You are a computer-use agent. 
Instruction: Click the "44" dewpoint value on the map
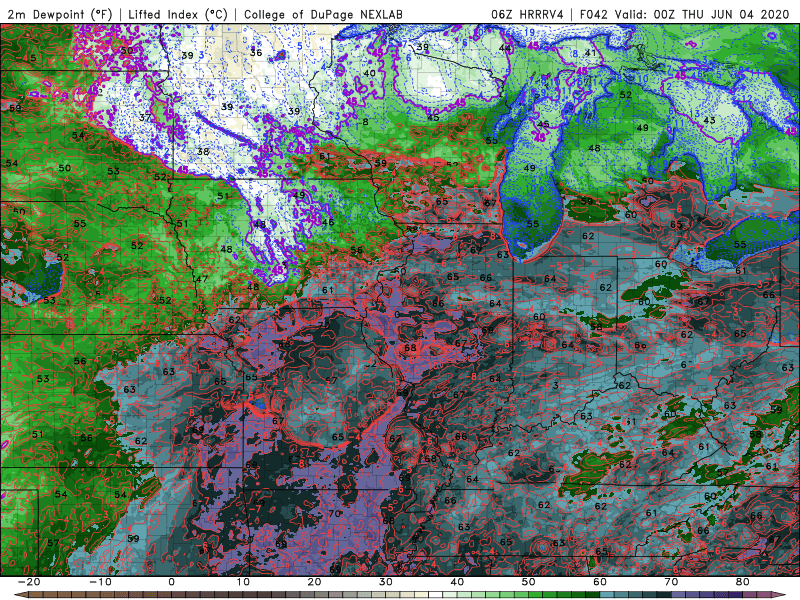(x=505, y=48)
